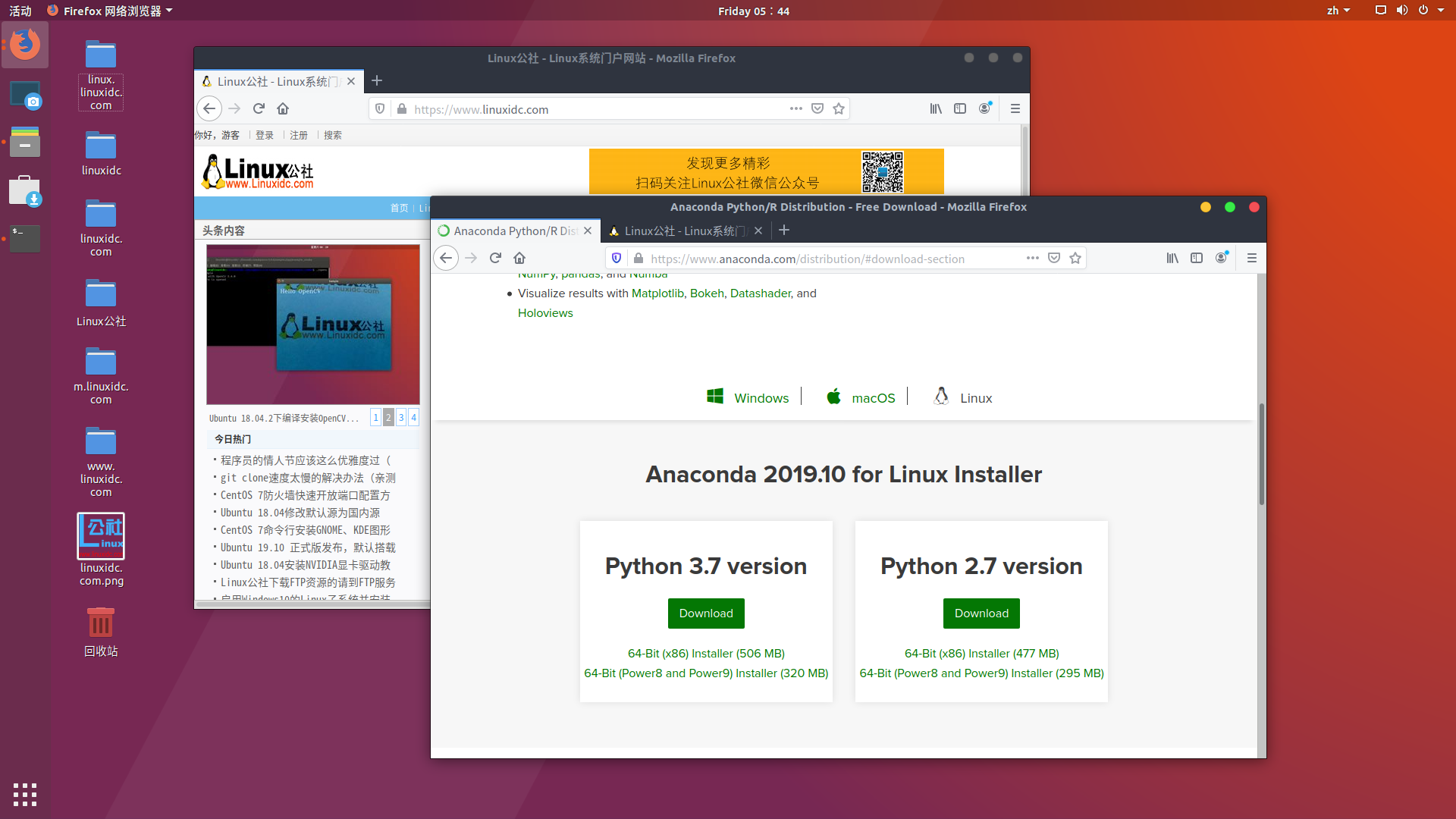Image resolution: width=1456 pixels, height=819 pixels.
Task: Expand the page actions overflow menu
Action: 1032,258
